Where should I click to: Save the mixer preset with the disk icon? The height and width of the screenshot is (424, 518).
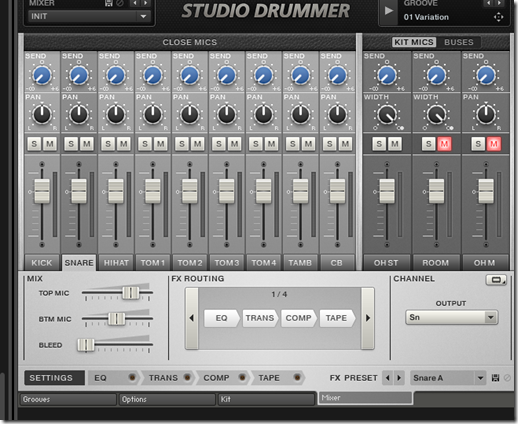109,3
